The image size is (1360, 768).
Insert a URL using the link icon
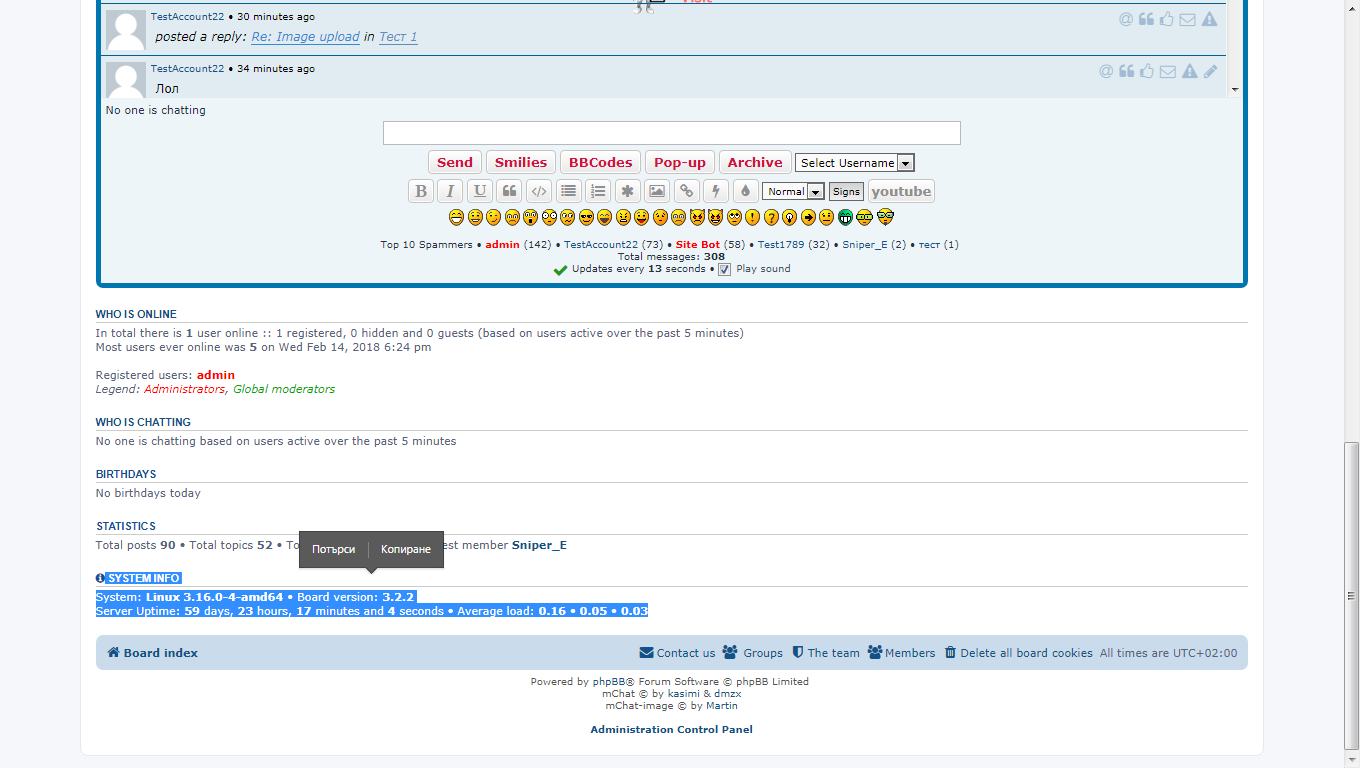click(686, 191)
